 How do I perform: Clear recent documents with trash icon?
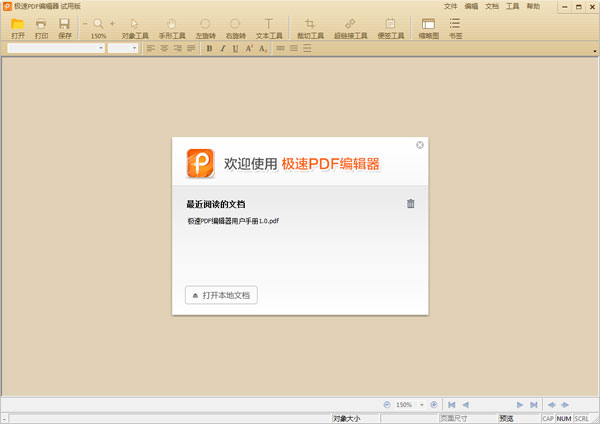pyautogui.click(x=411, y=204)
